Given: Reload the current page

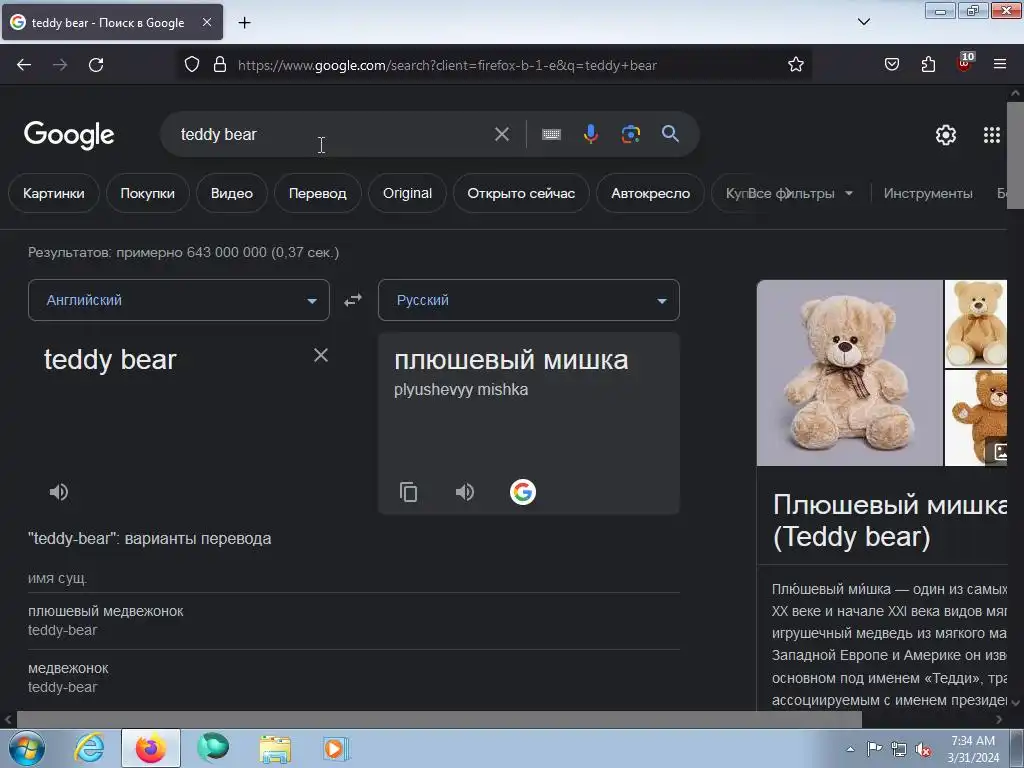Looking at the screenshot, I should [x=96, y=65].
